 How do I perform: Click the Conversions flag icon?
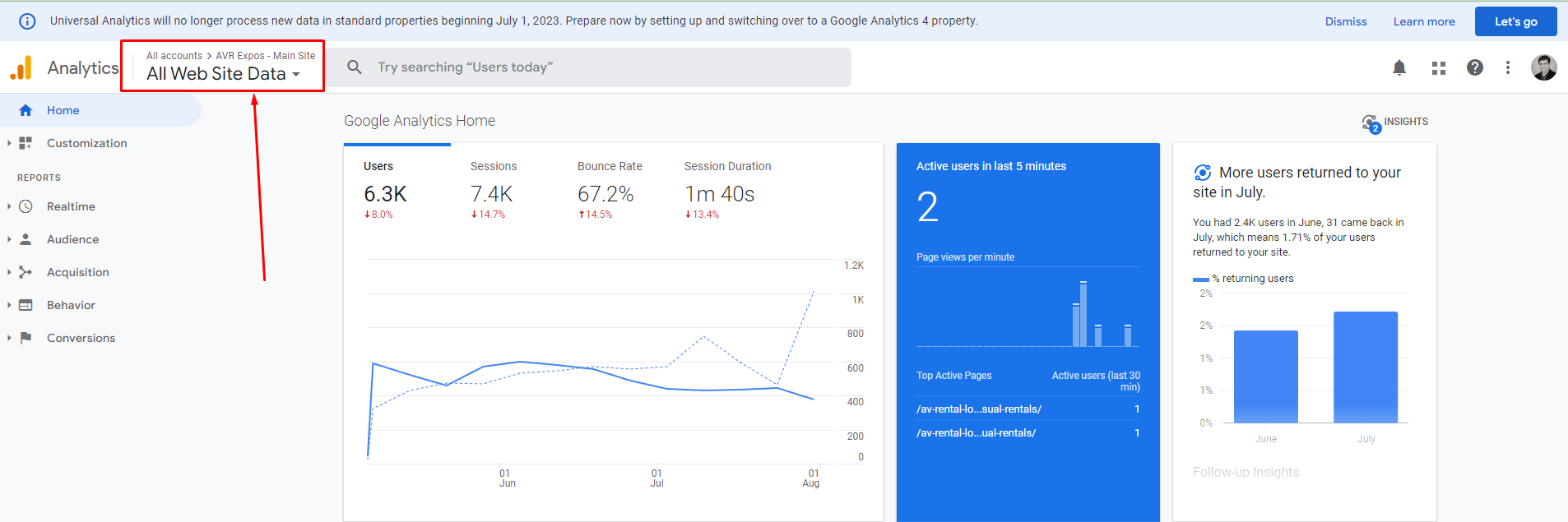point(26,338)
